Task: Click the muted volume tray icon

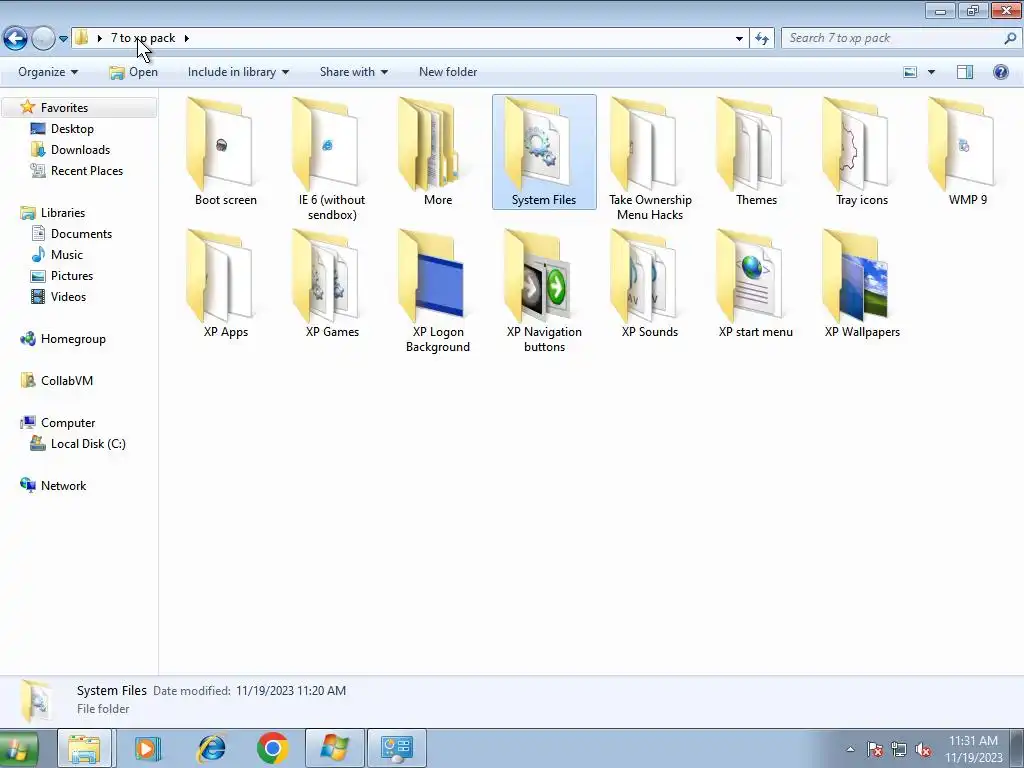Action: (x=923, y=750)
